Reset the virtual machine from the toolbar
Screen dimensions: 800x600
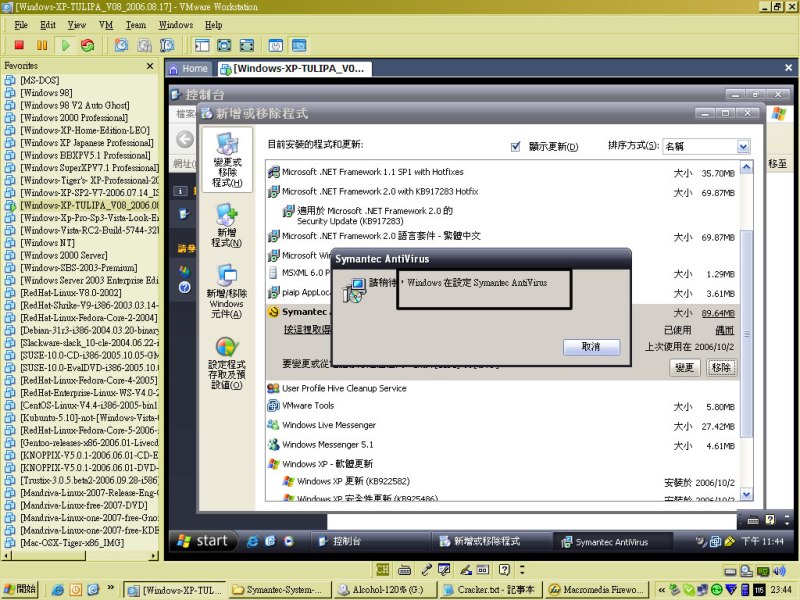[88, 45]
